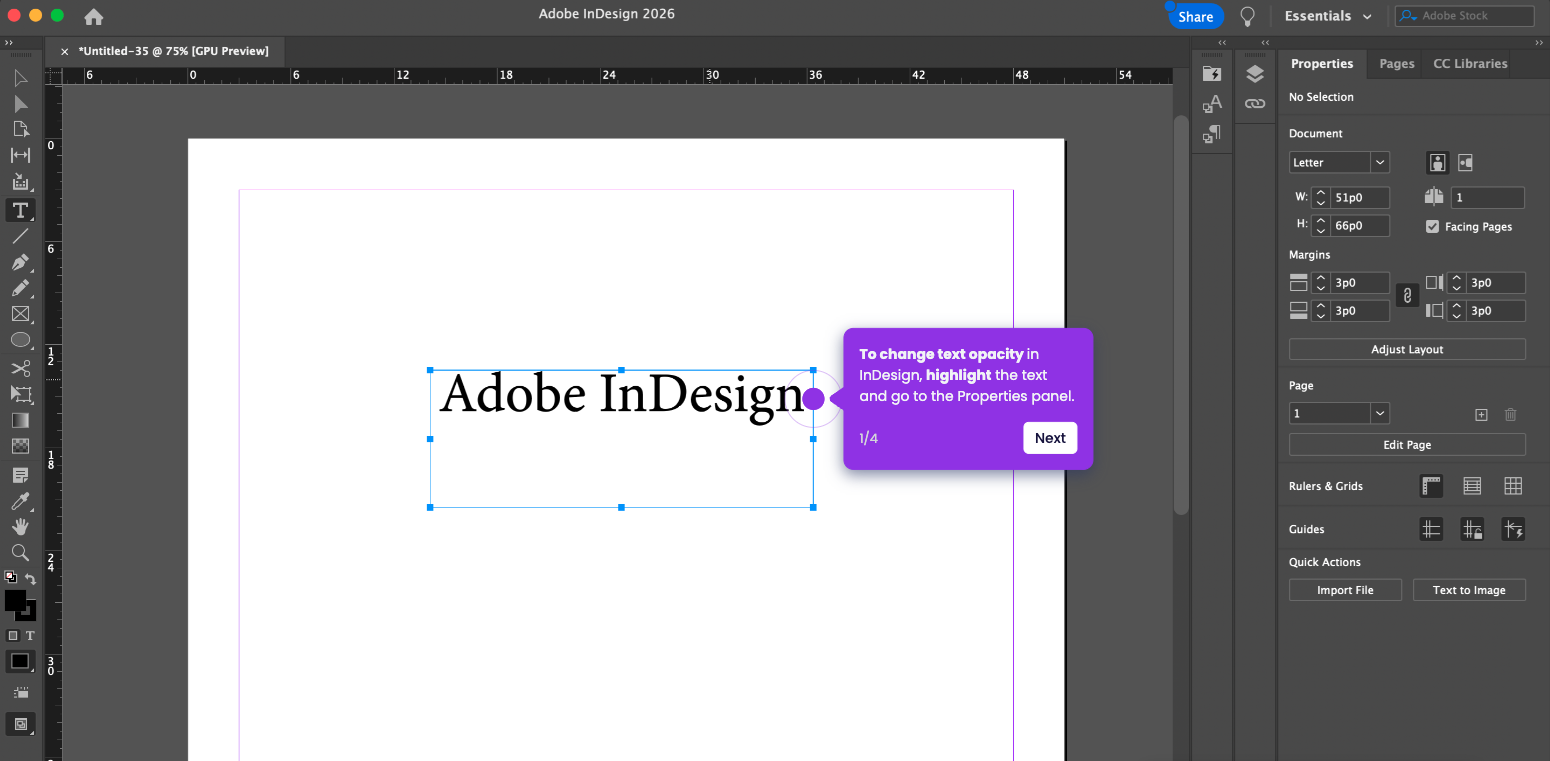Set formatting affects text

[30, 636]
